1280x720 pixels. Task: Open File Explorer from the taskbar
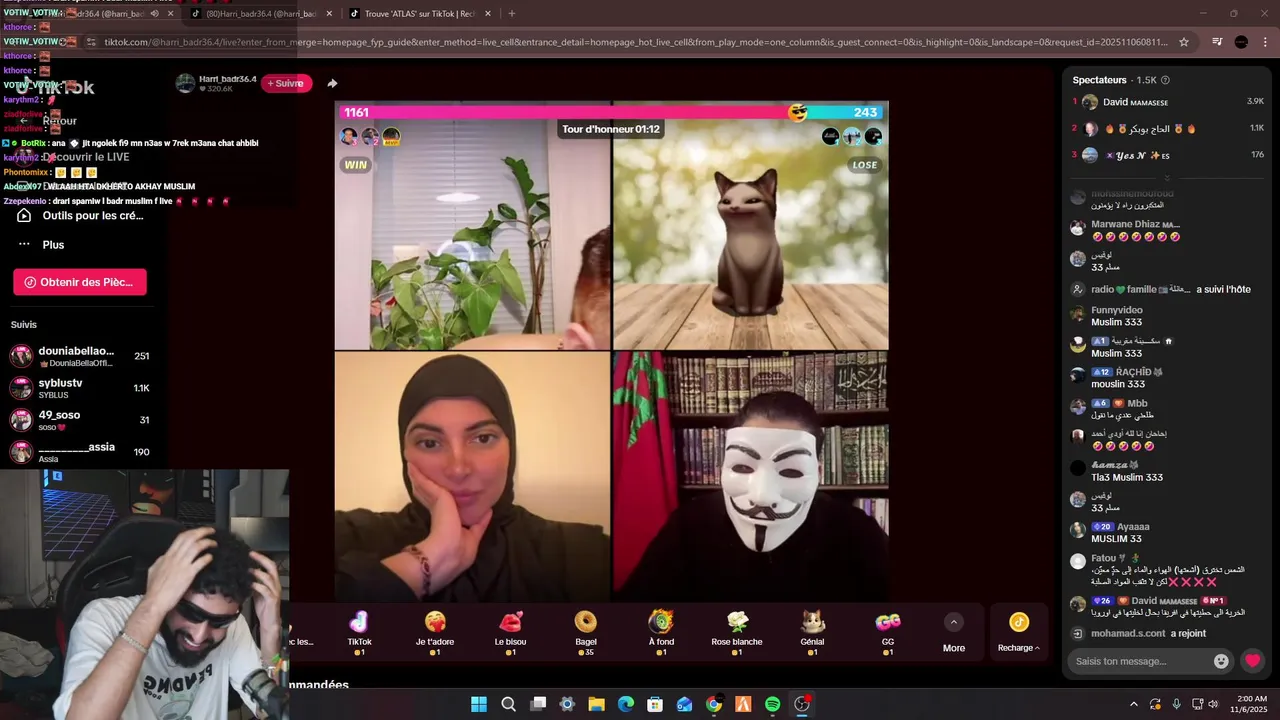[x=596, y=704]
